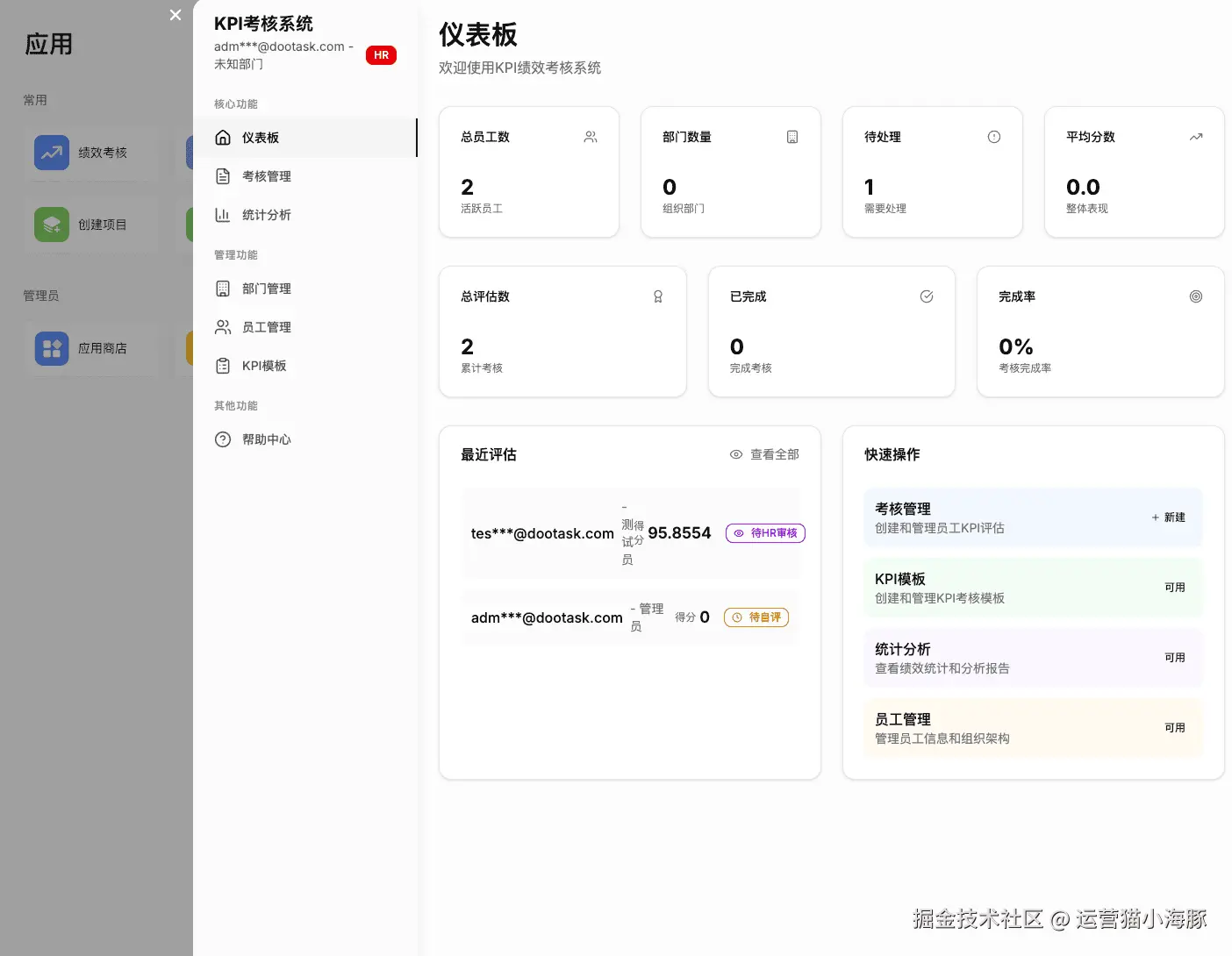This screenshot has height=956, width=1232.
Task: Open 部门管理 in the sidebar
Action: [306, 289]
